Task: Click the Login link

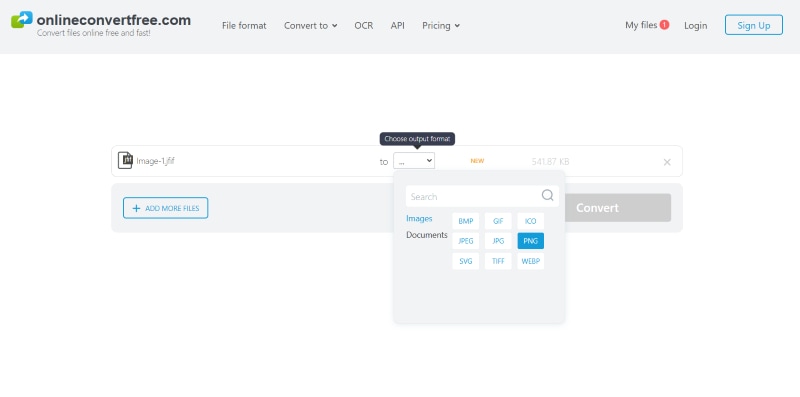Action: (x=695, y=26)
